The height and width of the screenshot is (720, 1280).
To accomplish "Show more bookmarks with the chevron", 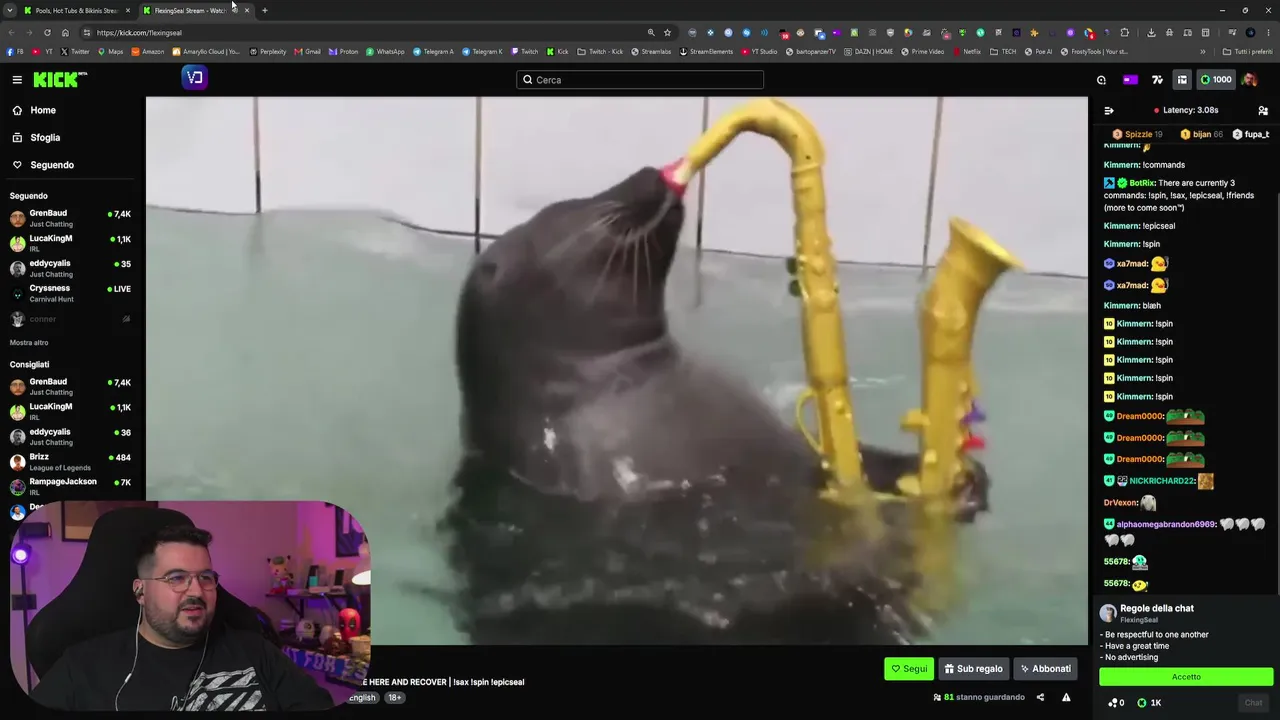I will tap(1203, 52).
